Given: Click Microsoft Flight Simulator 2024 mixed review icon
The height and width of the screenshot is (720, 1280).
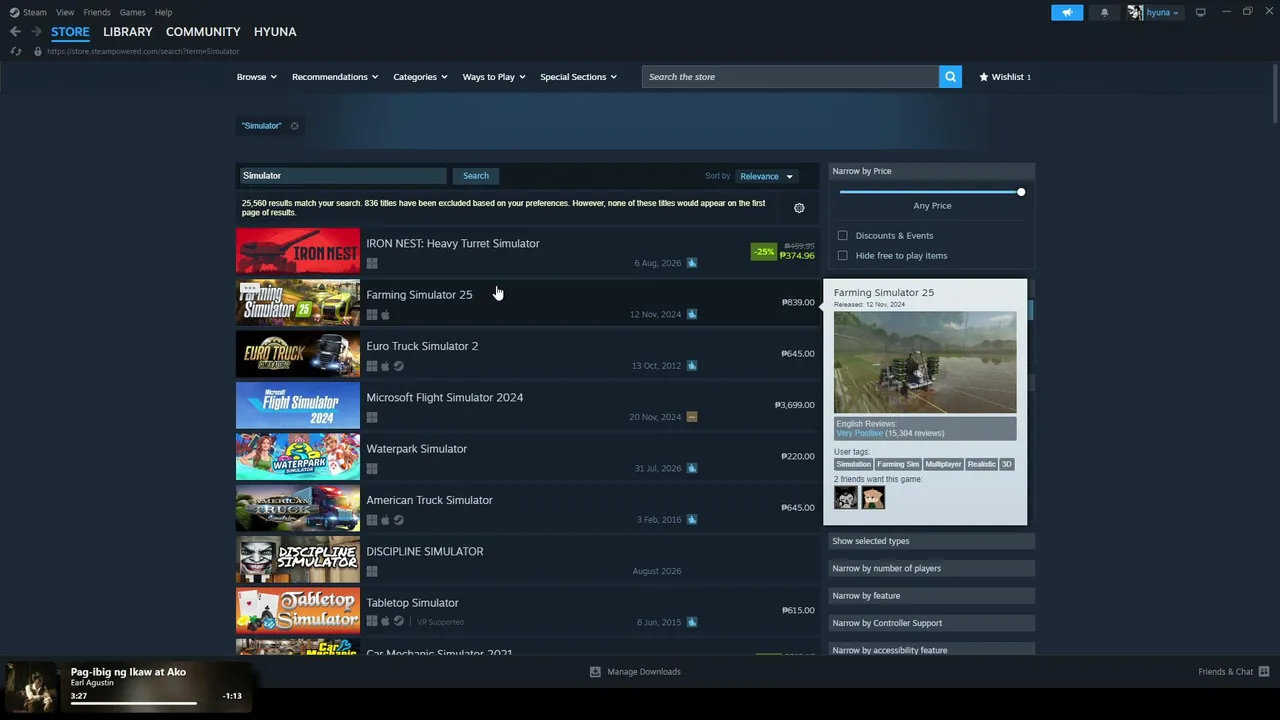Looking at the screenshot, I should 692,417.
